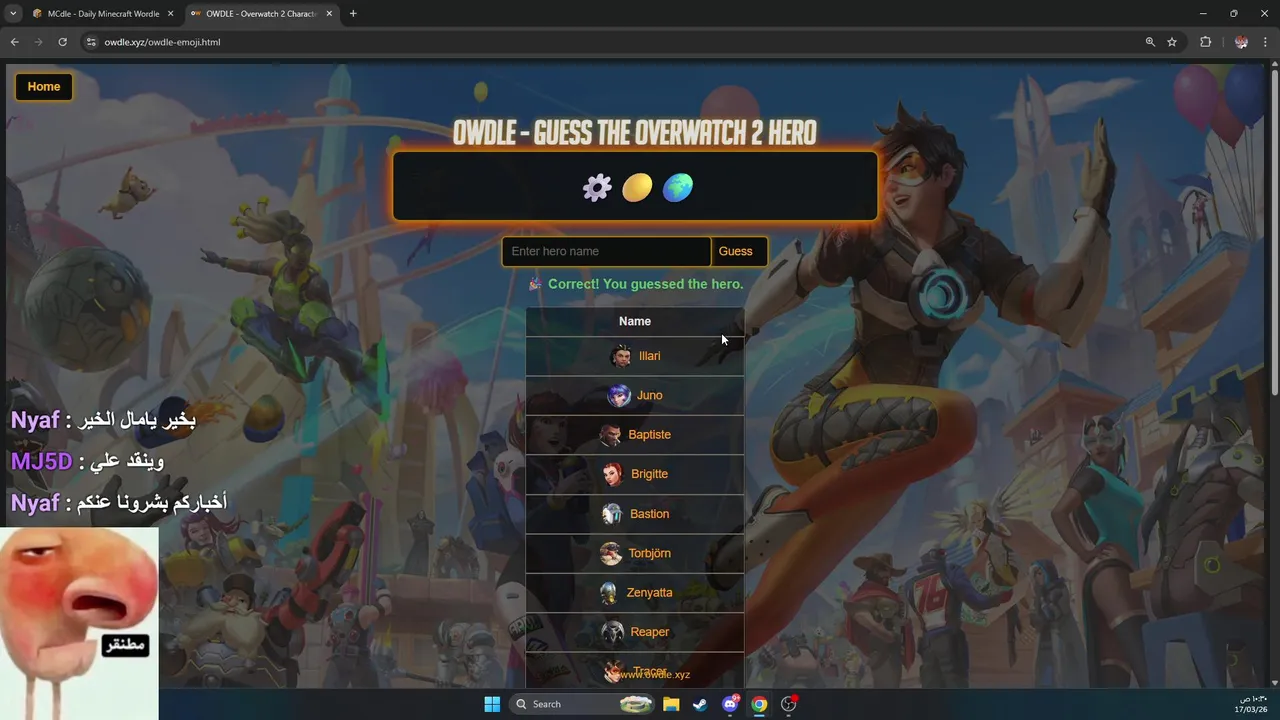Open the Chrome profile avatar
1280x720 pixels.
tap(1241, 42)
